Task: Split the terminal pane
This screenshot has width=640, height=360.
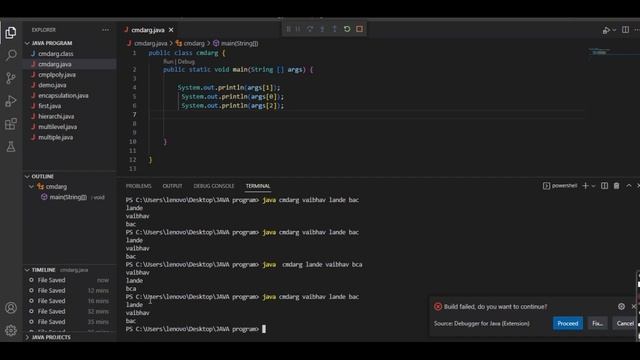Action: 604,186
